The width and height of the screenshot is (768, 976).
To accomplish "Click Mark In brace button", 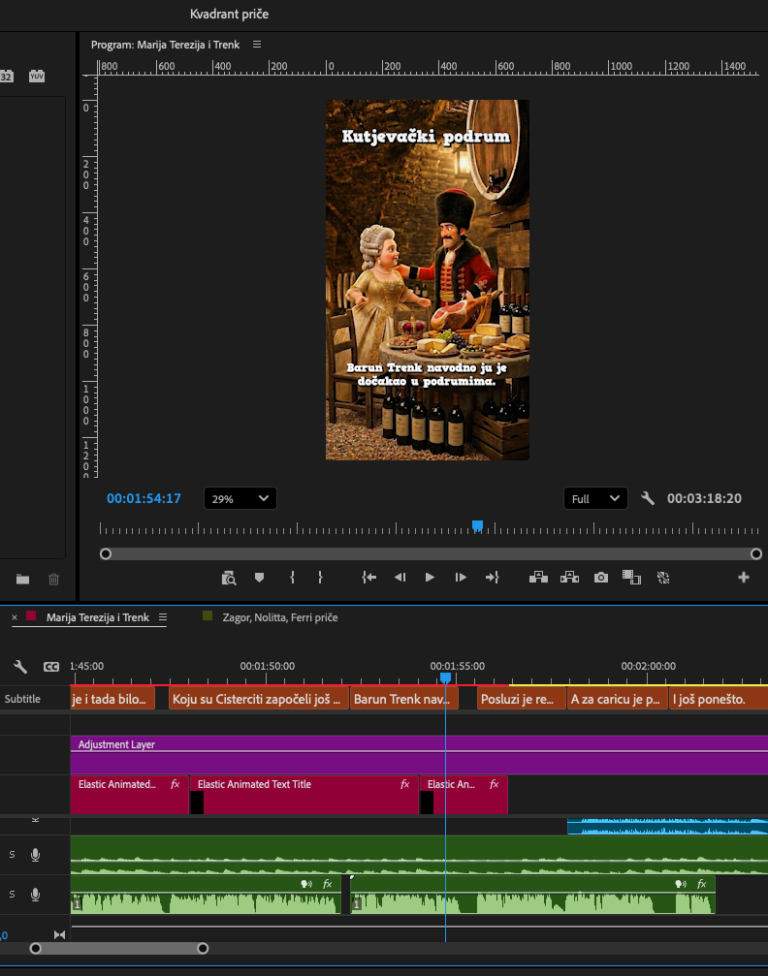I will [292, 578].
